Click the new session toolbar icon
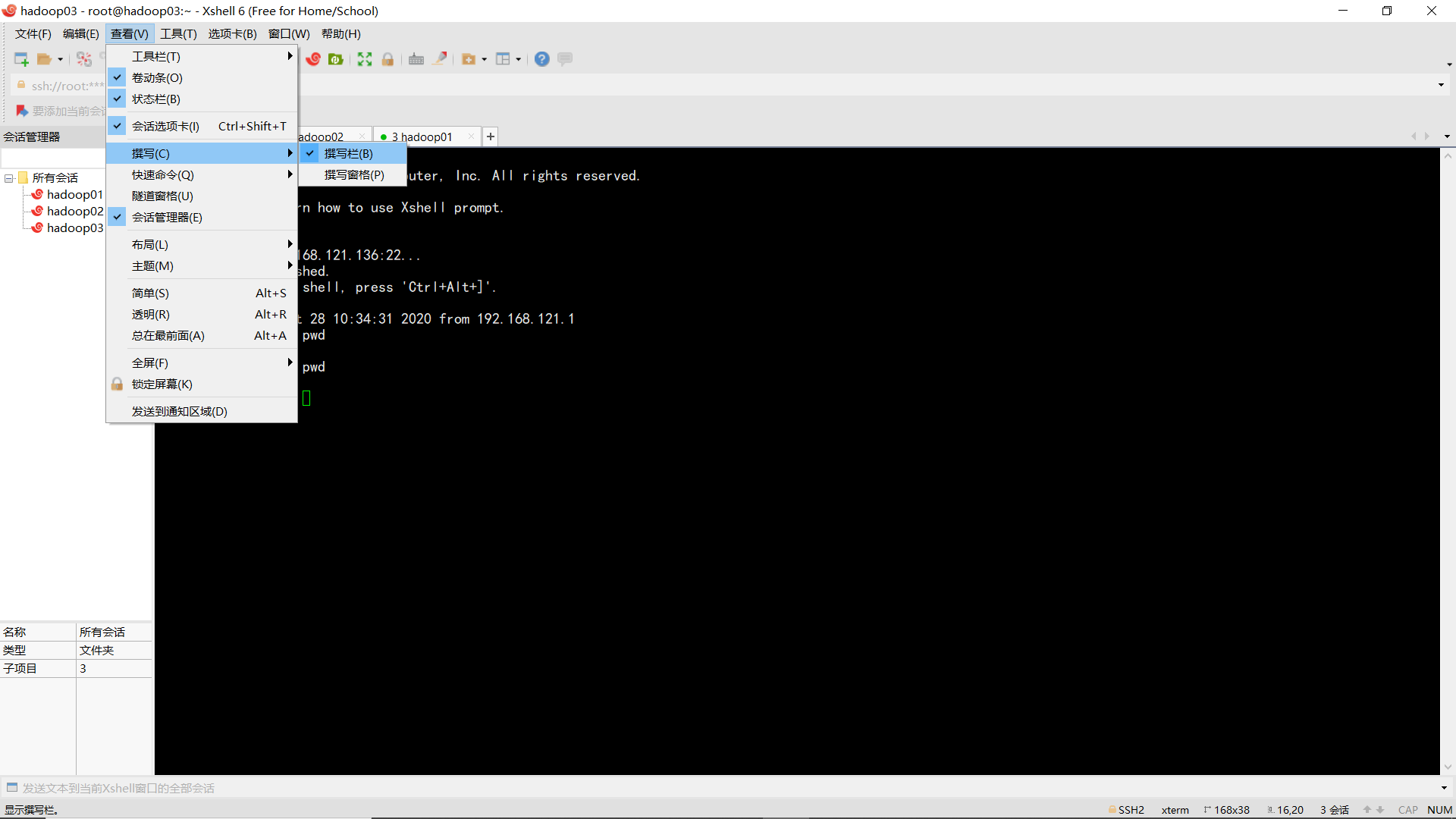Image resolution: width=1456 pixels, height=819 pixels. 21,59
